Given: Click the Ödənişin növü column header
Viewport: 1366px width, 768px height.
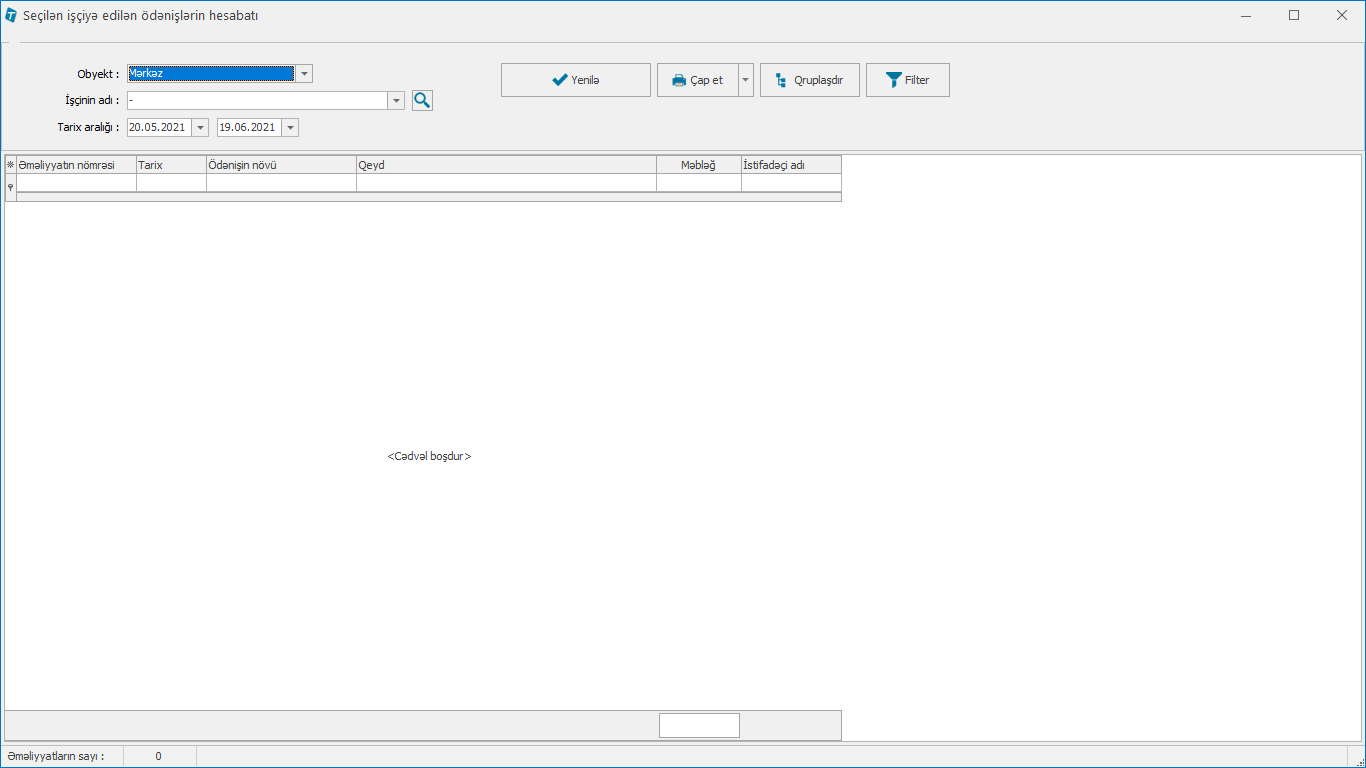Looking at the screenshot, I should tap(281, 165).
